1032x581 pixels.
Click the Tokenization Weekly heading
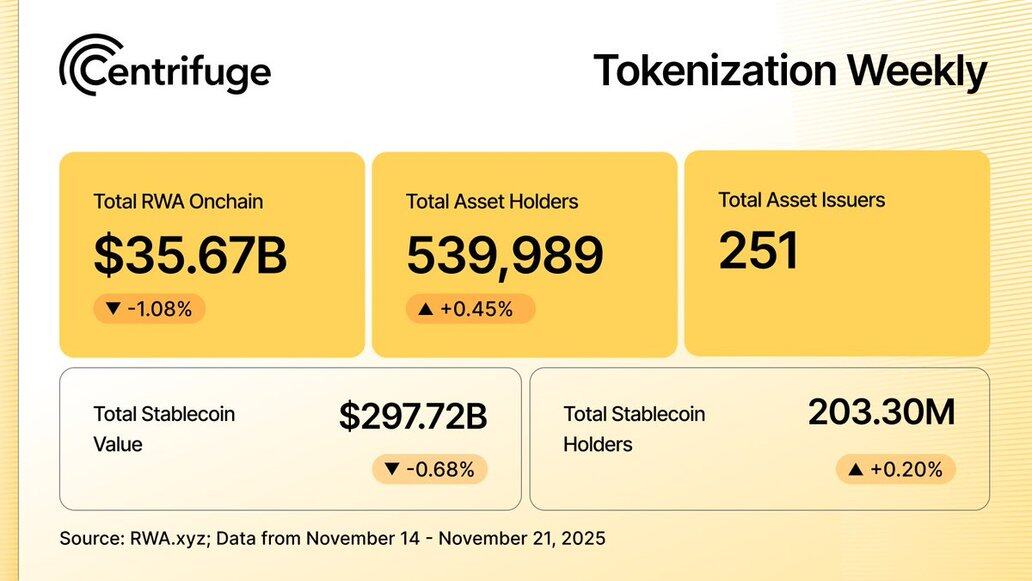790,71
